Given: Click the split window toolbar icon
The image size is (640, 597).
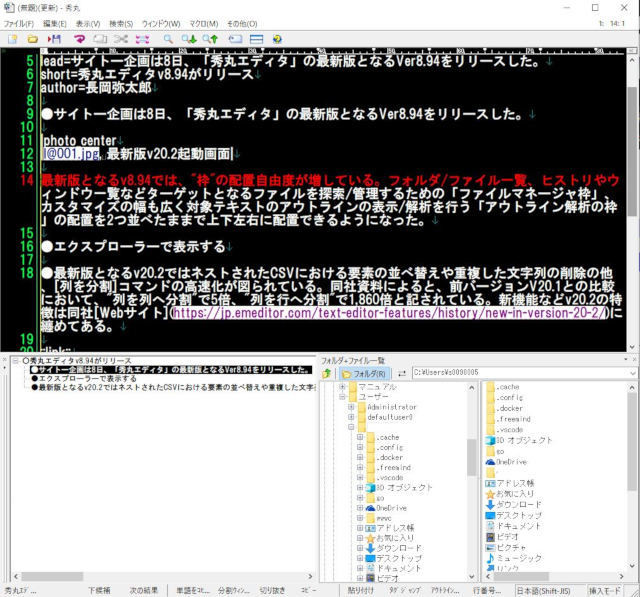Looking at the screenshot, I should (x=256, y=39).
